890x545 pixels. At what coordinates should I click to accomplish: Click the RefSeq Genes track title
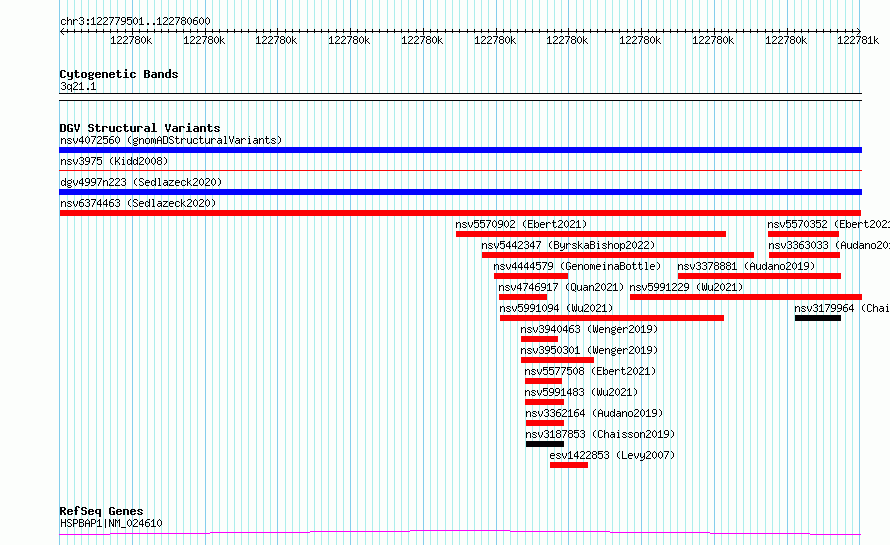(101, 511)
